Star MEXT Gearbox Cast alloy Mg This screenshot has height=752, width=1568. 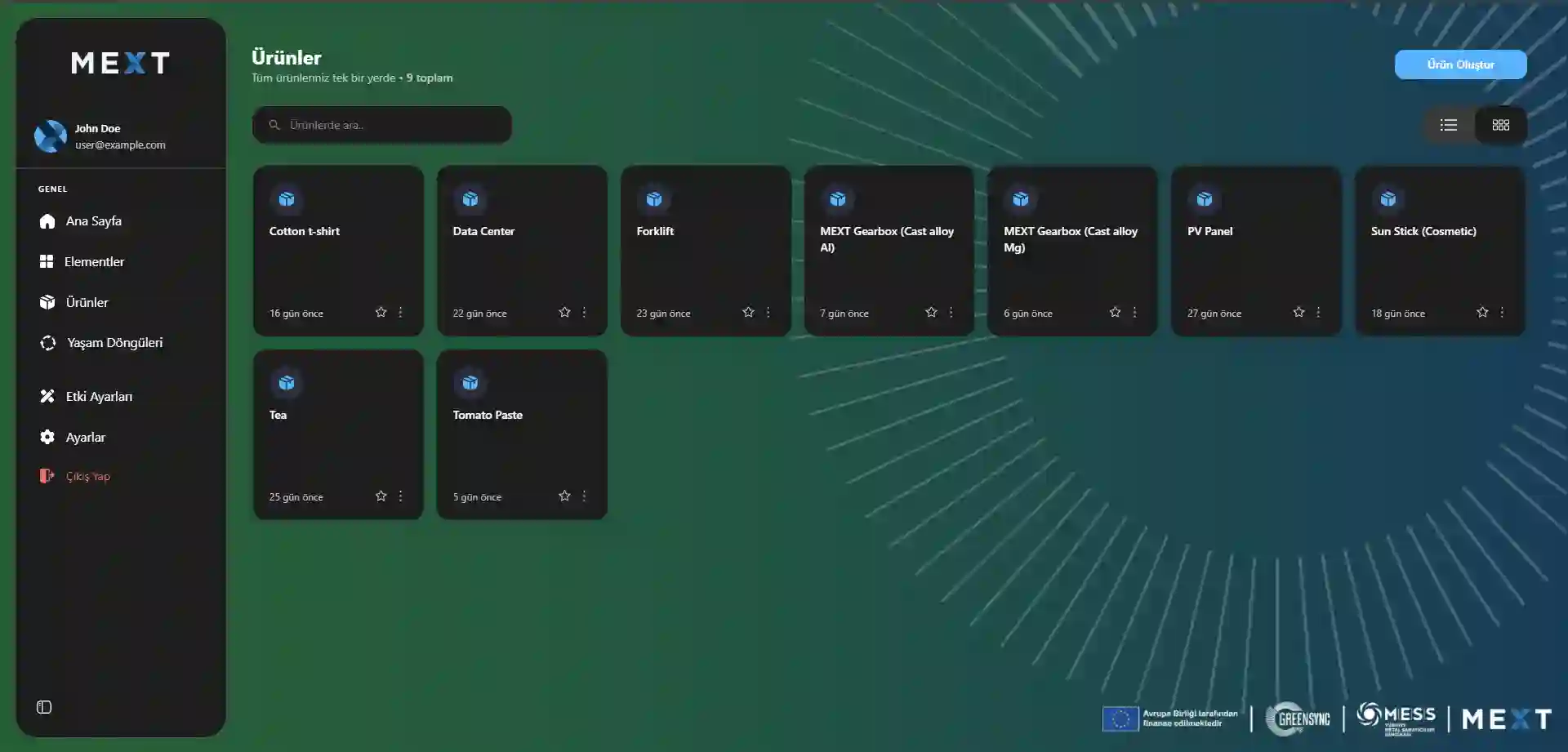coord(1115,312)
